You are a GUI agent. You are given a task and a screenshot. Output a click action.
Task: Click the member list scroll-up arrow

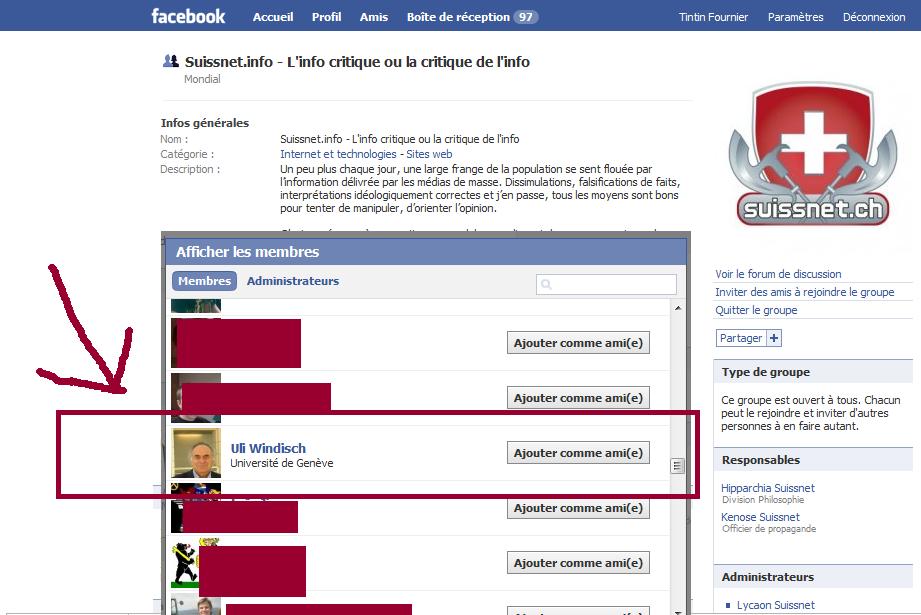click(678, 308)
